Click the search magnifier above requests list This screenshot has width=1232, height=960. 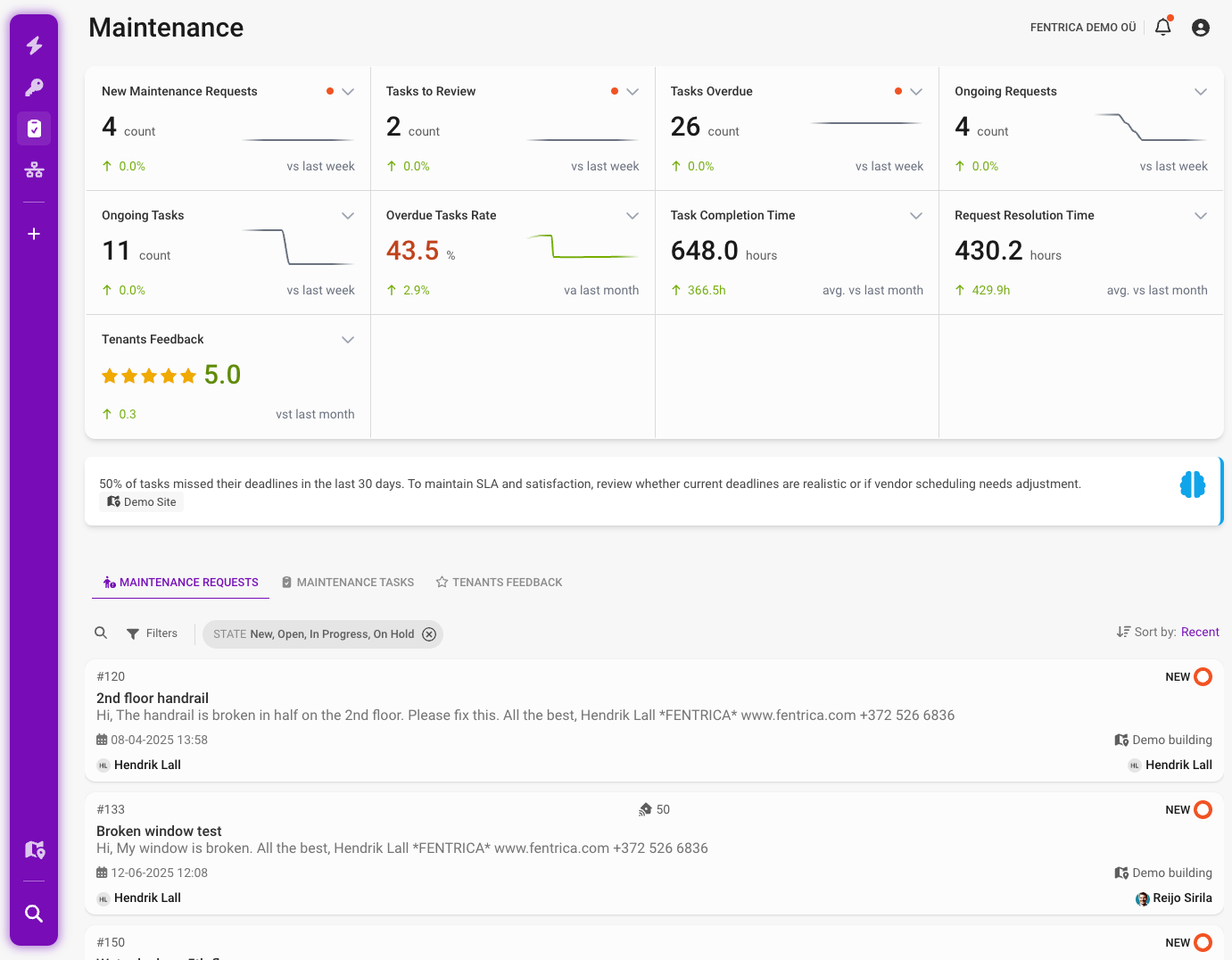101,633
